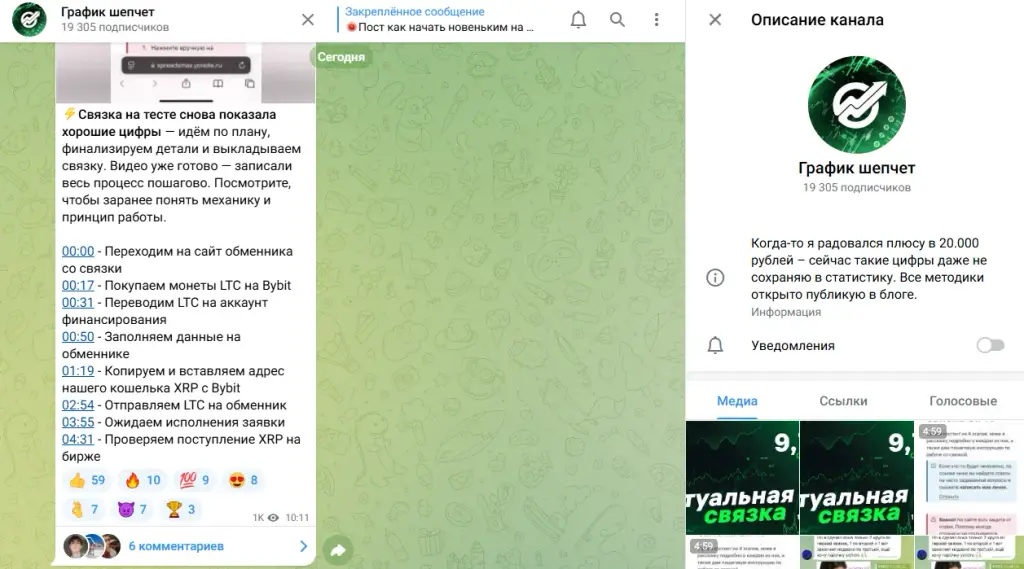The width and height of the screenshot is (1024, 569).
Task: Close the pinned message bar with X
Action: tap(308, 20)
